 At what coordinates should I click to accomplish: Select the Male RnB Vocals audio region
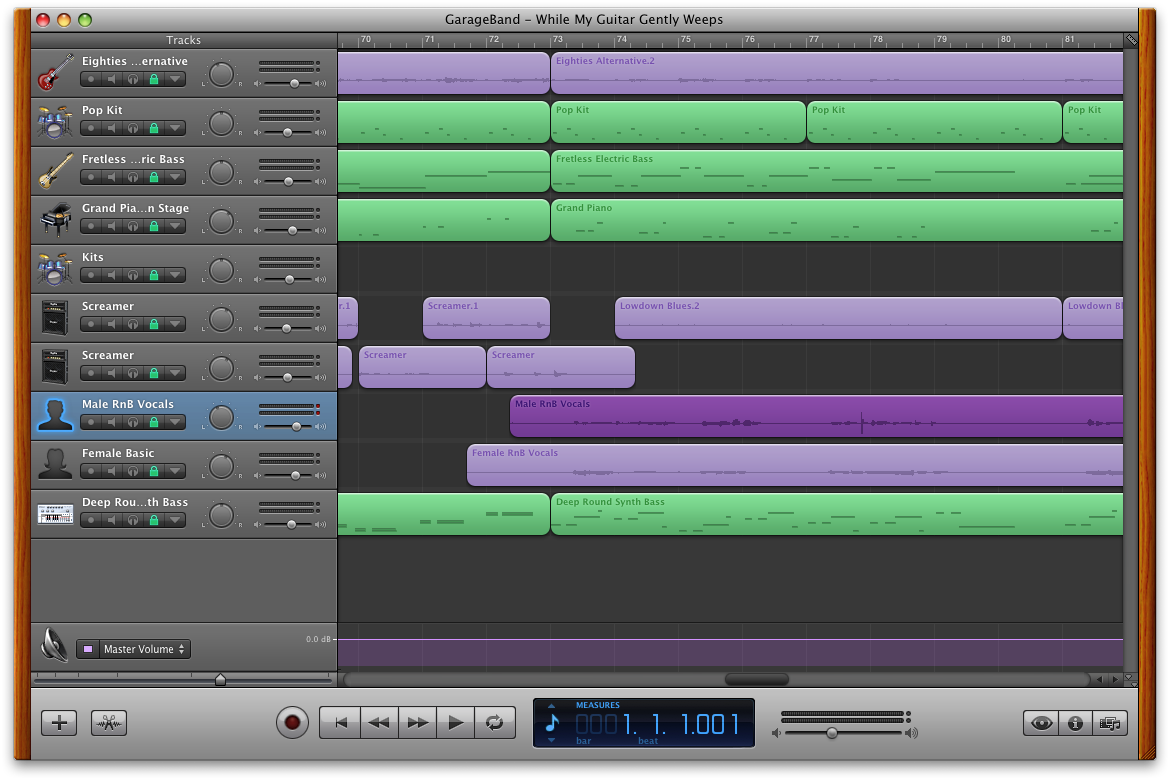[x=816, y=416]
